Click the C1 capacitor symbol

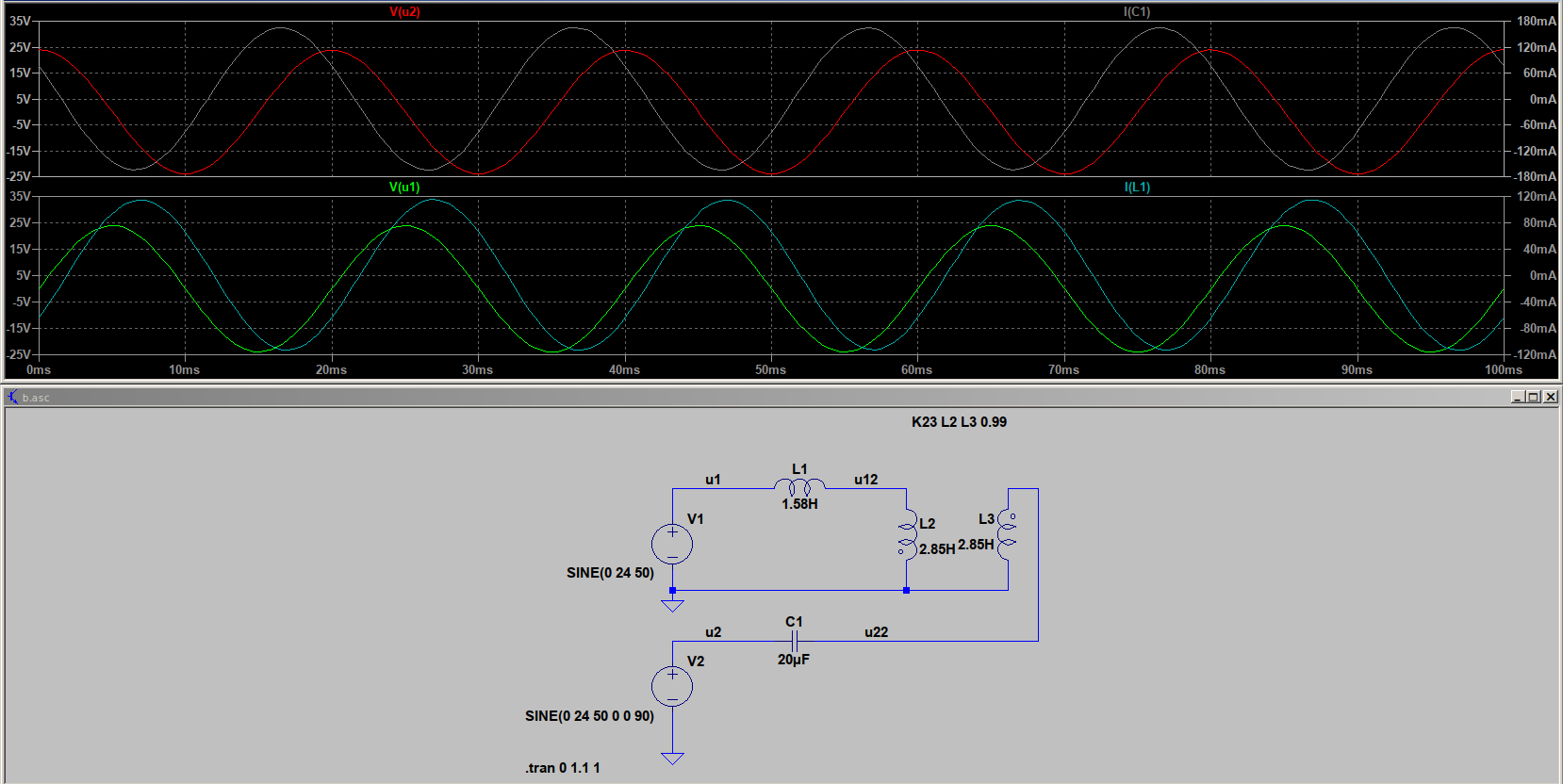[x=795, y=642]
